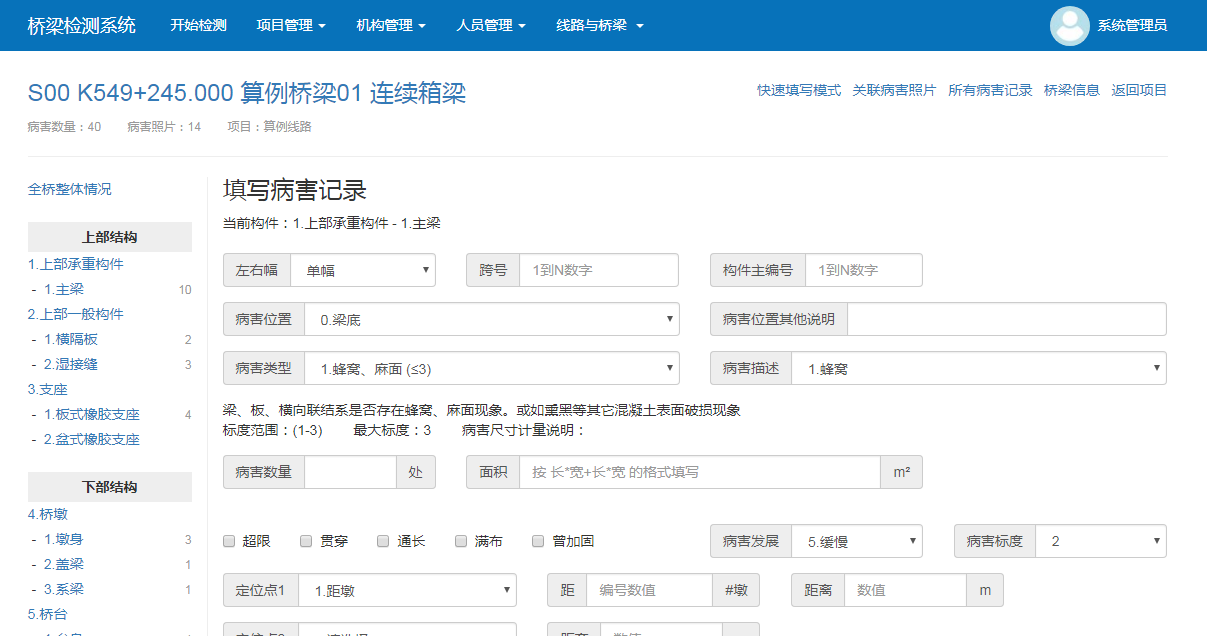Focus the 面积 input field

(699, 472)
